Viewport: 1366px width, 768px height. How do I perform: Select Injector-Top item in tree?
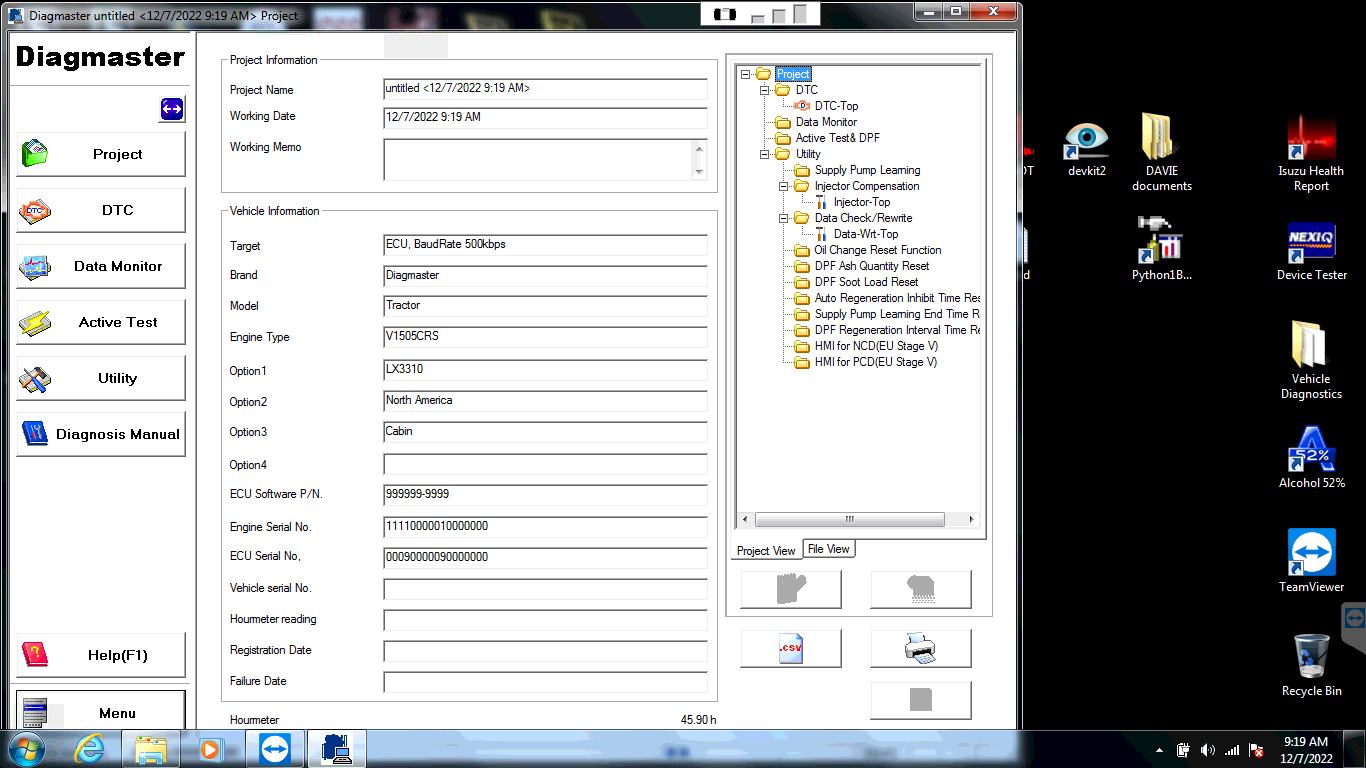[x=862, y=202]
